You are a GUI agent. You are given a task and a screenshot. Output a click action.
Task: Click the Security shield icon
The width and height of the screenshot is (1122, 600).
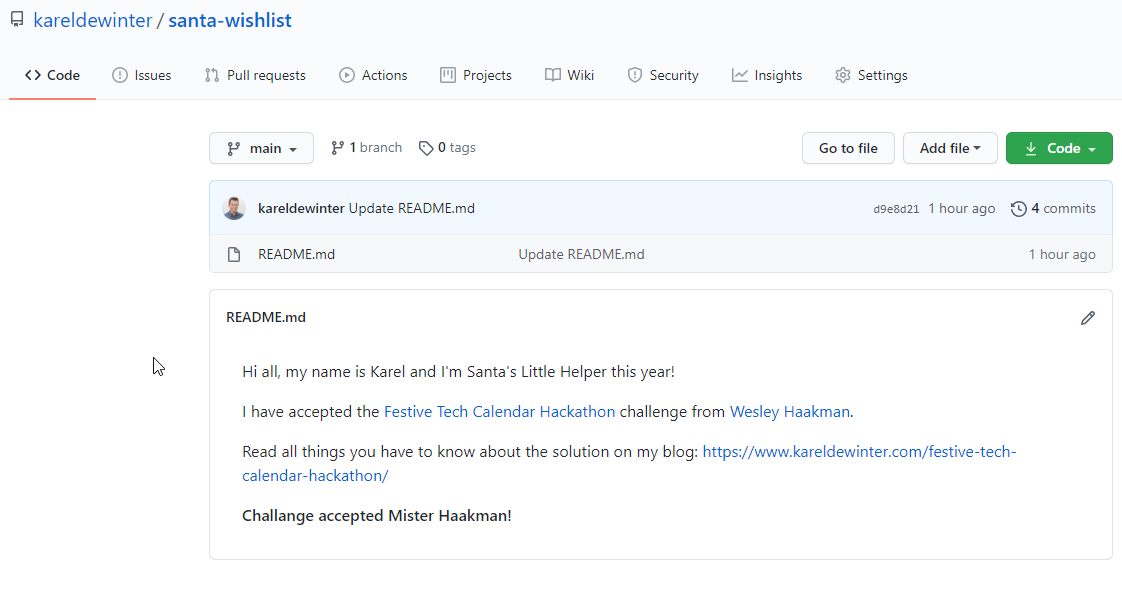coord(635,75)
